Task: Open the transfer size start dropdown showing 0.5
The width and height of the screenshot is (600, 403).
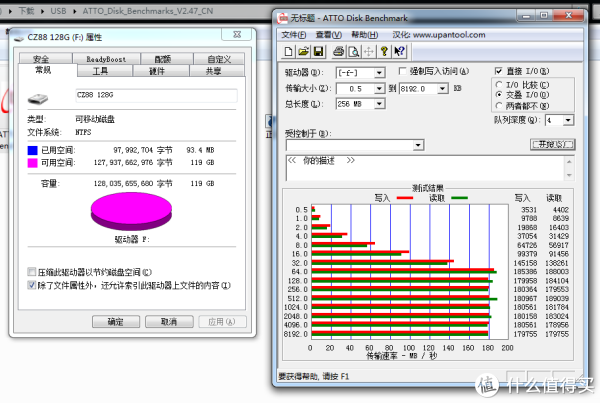Action: (379, 89)
